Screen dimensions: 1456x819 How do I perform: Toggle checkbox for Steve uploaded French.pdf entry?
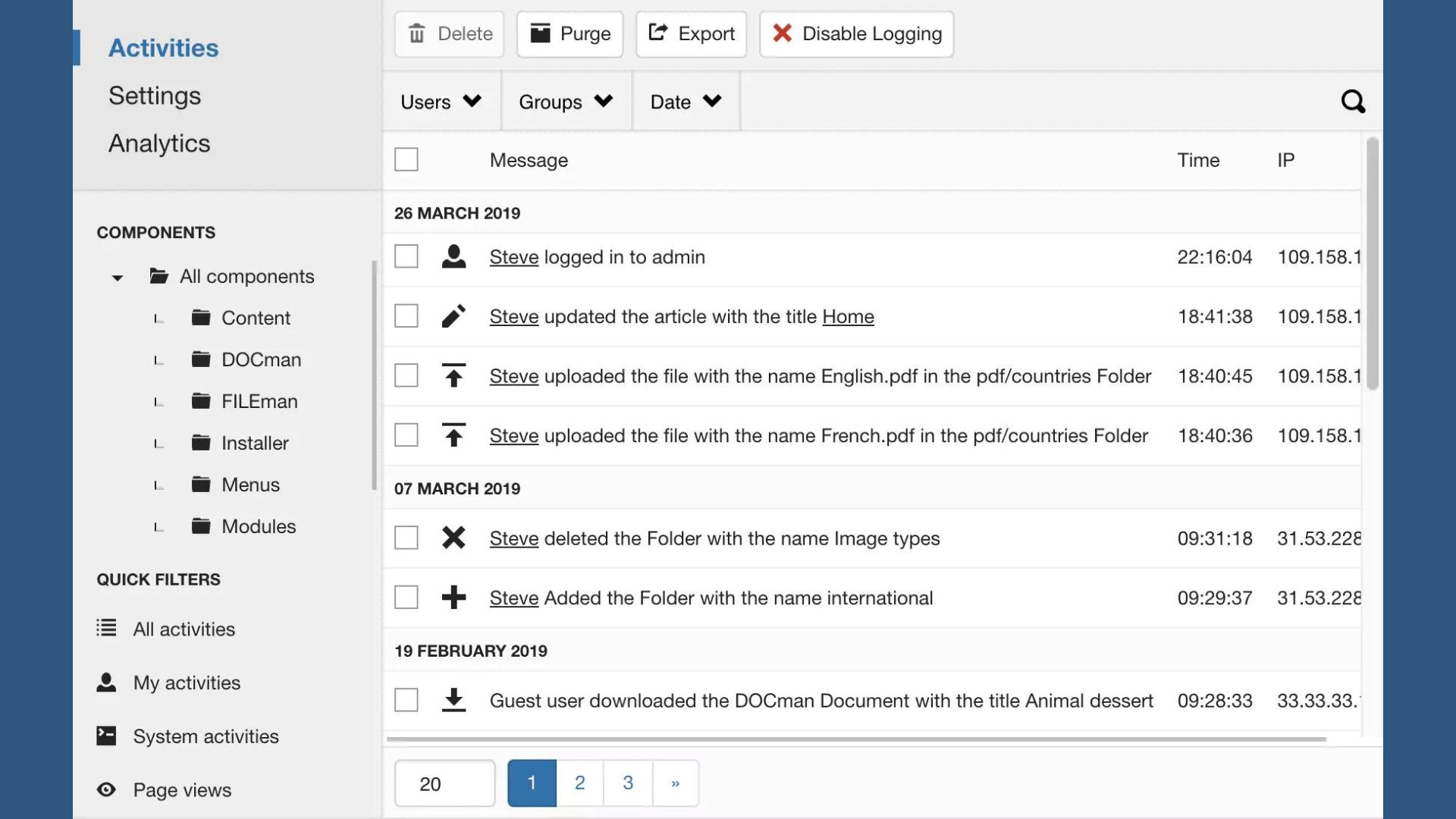pos(406,435)
